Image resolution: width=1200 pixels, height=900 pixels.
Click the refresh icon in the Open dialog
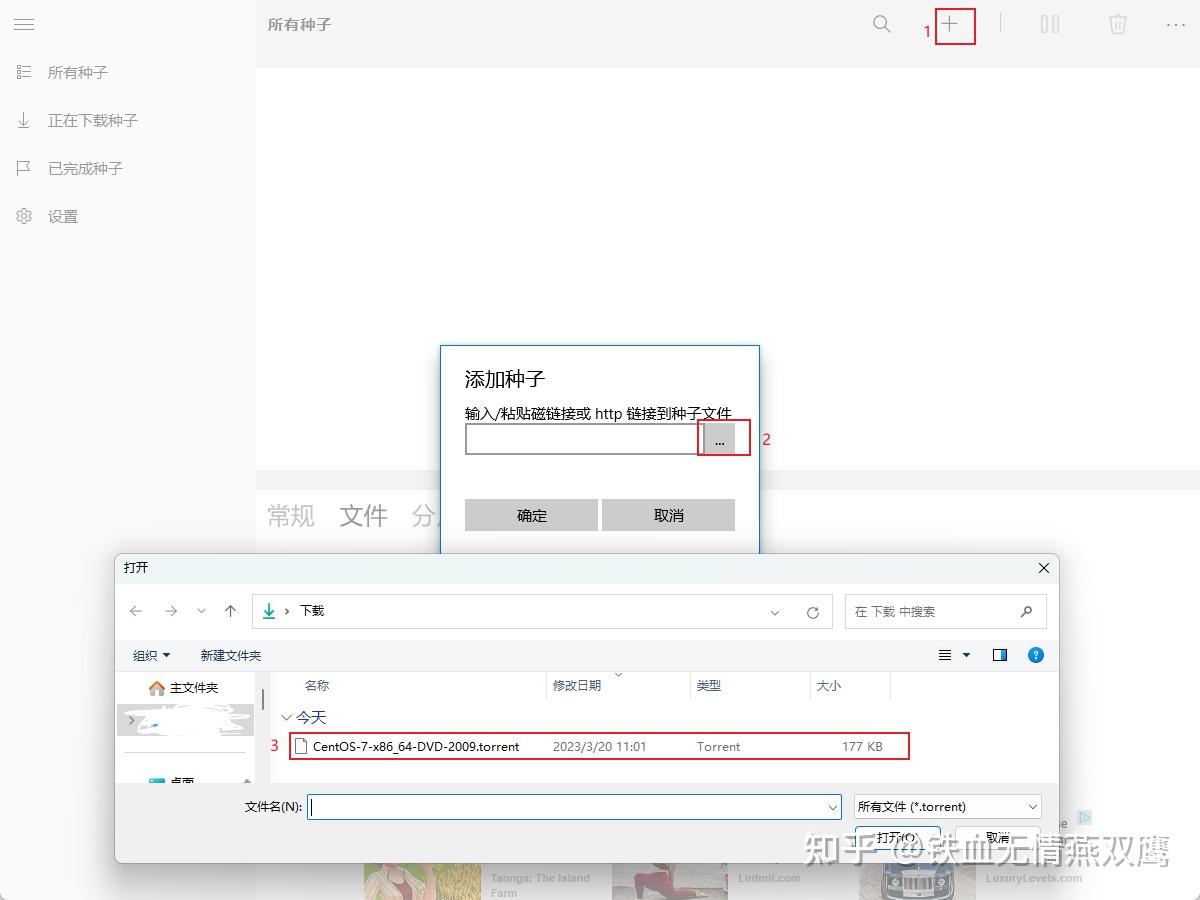pyautogui.click(x=812, y=611)
